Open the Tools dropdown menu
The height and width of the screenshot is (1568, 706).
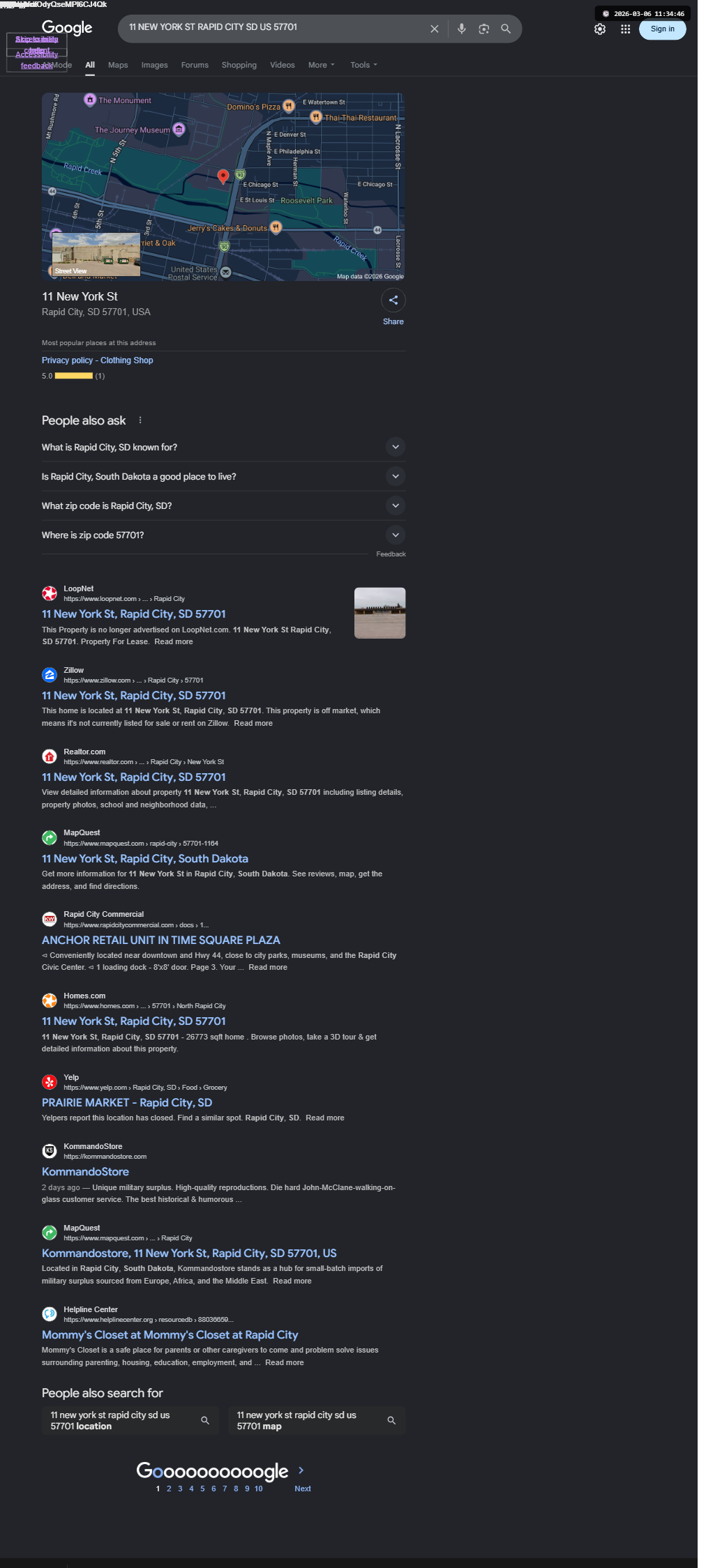pyautogui.click(x=363, y=65)
